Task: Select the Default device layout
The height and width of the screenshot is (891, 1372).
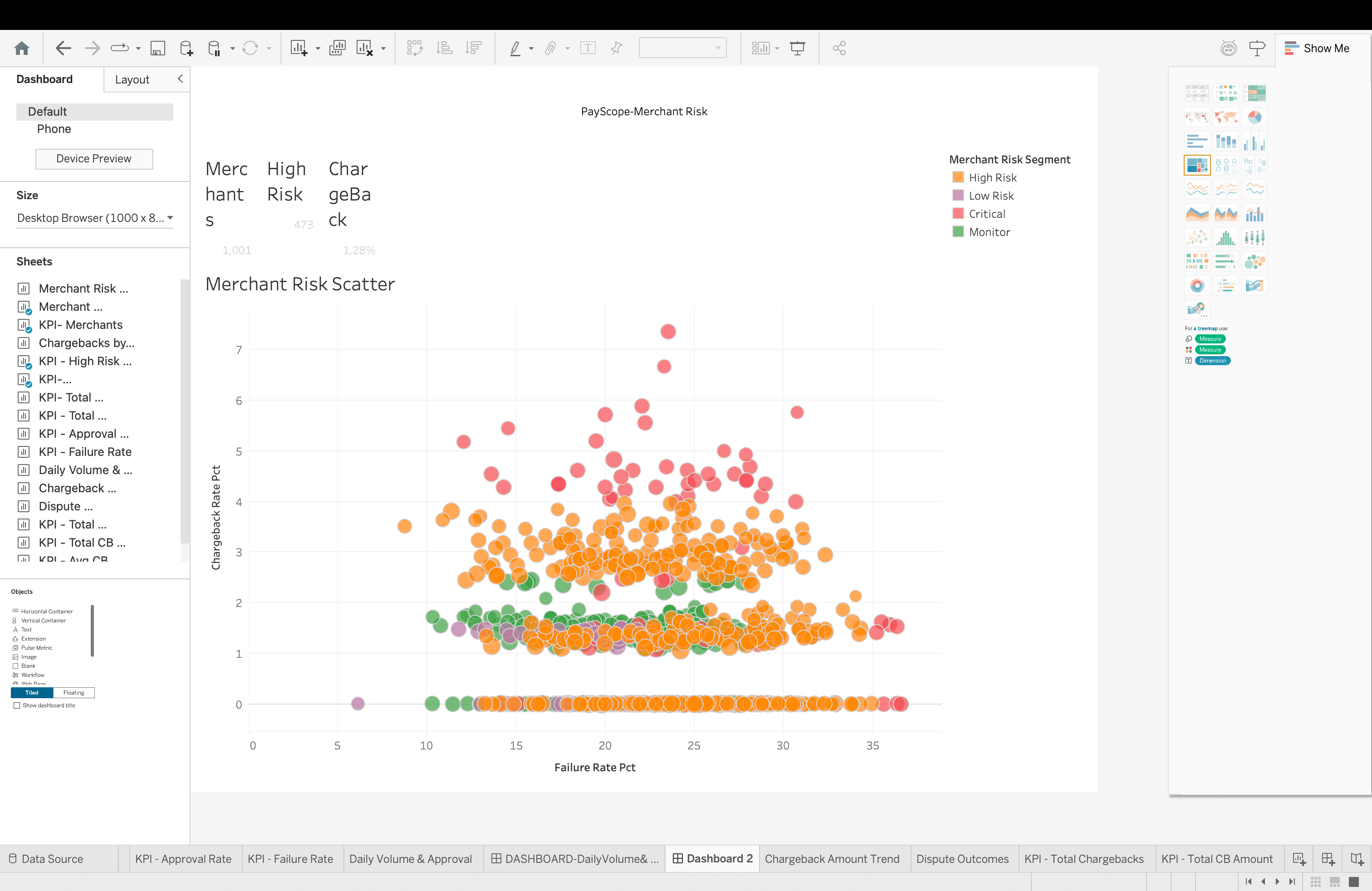Action: (94, 112)
